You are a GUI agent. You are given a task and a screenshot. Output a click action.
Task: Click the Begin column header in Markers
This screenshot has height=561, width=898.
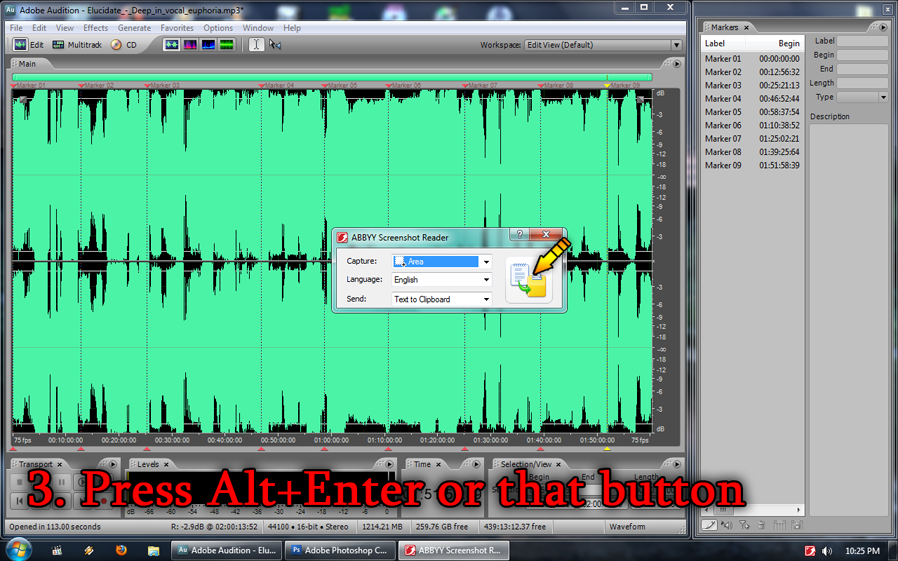coord(788,44)
